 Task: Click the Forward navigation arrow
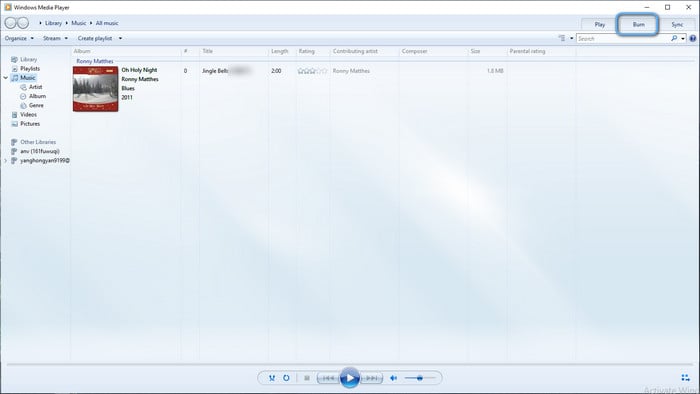click(x=23, y=23)
